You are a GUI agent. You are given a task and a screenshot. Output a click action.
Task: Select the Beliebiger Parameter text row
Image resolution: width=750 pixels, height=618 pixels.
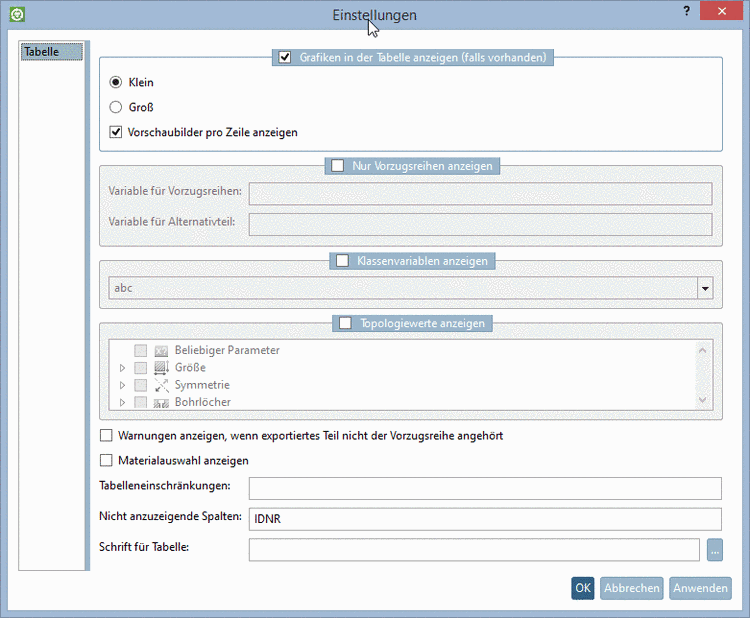pos(227,351)
